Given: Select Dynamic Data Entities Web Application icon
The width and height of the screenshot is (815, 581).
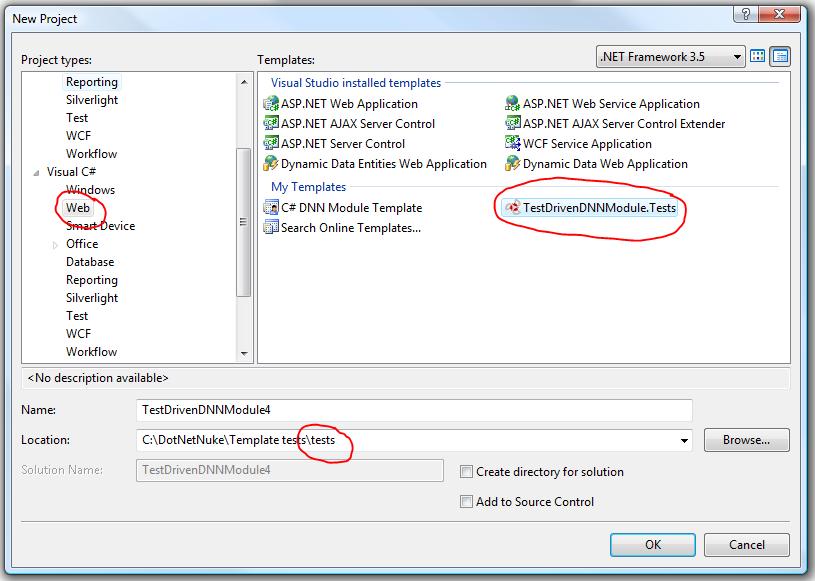Looking at the screenshot, I should [270, 164].
